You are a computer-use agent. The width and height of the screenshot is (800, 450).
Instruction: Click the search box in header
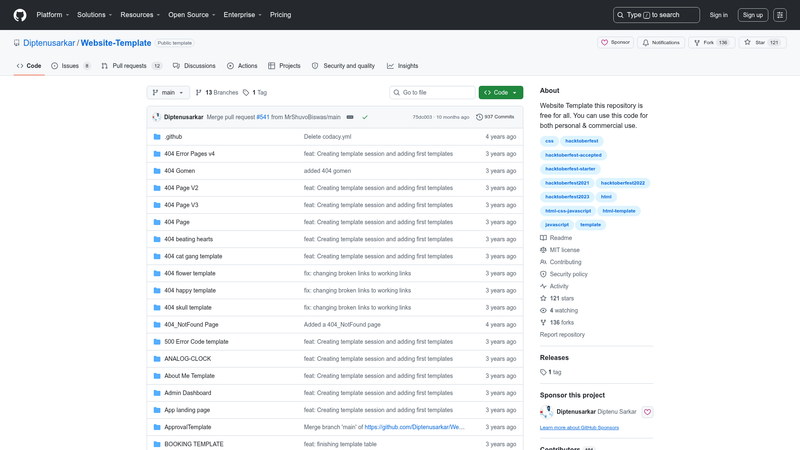[656, 15]
